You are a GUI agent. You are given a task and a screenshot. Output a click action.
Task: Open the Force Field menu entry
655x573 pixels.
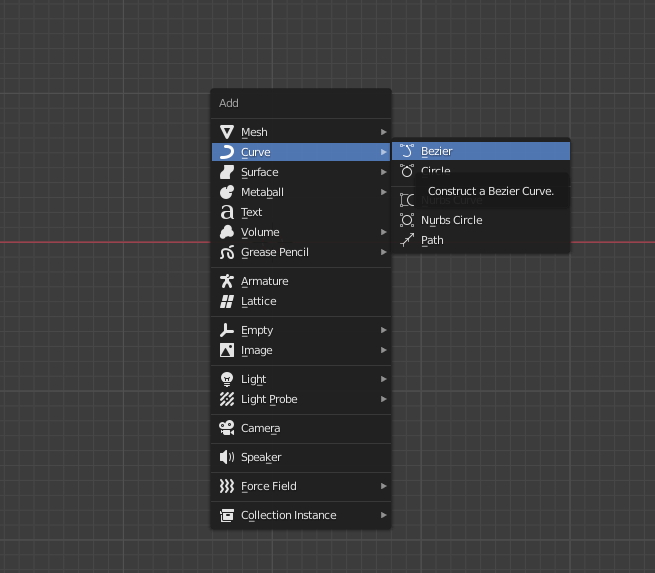301,486
